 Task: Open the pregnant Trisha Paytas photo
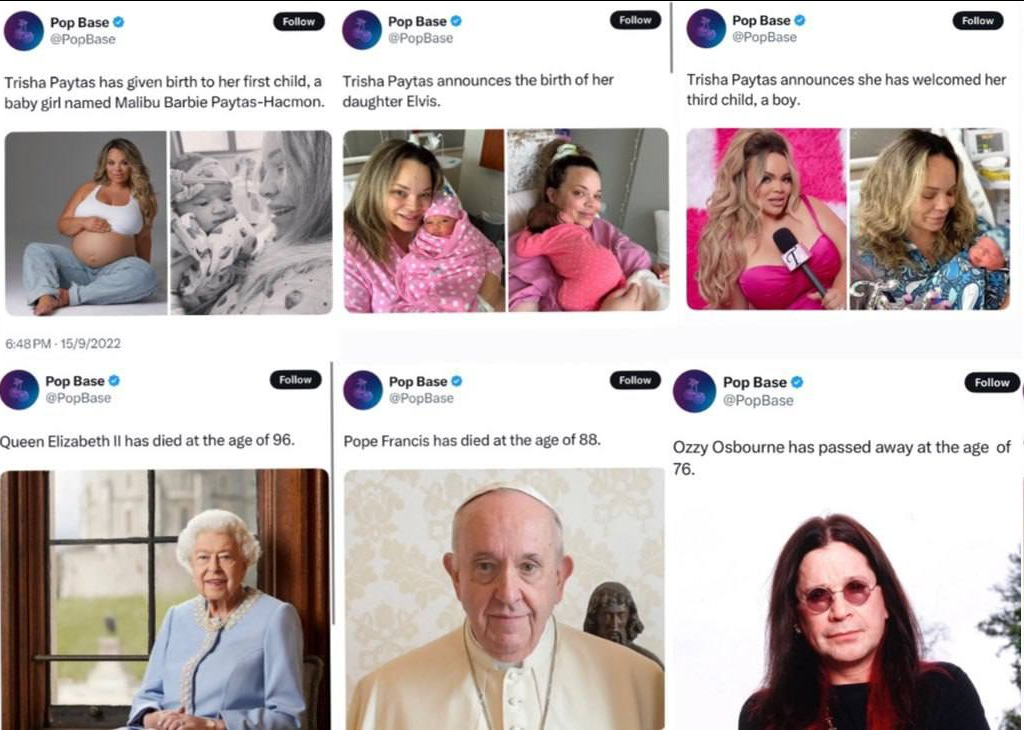tap(86, 223)
